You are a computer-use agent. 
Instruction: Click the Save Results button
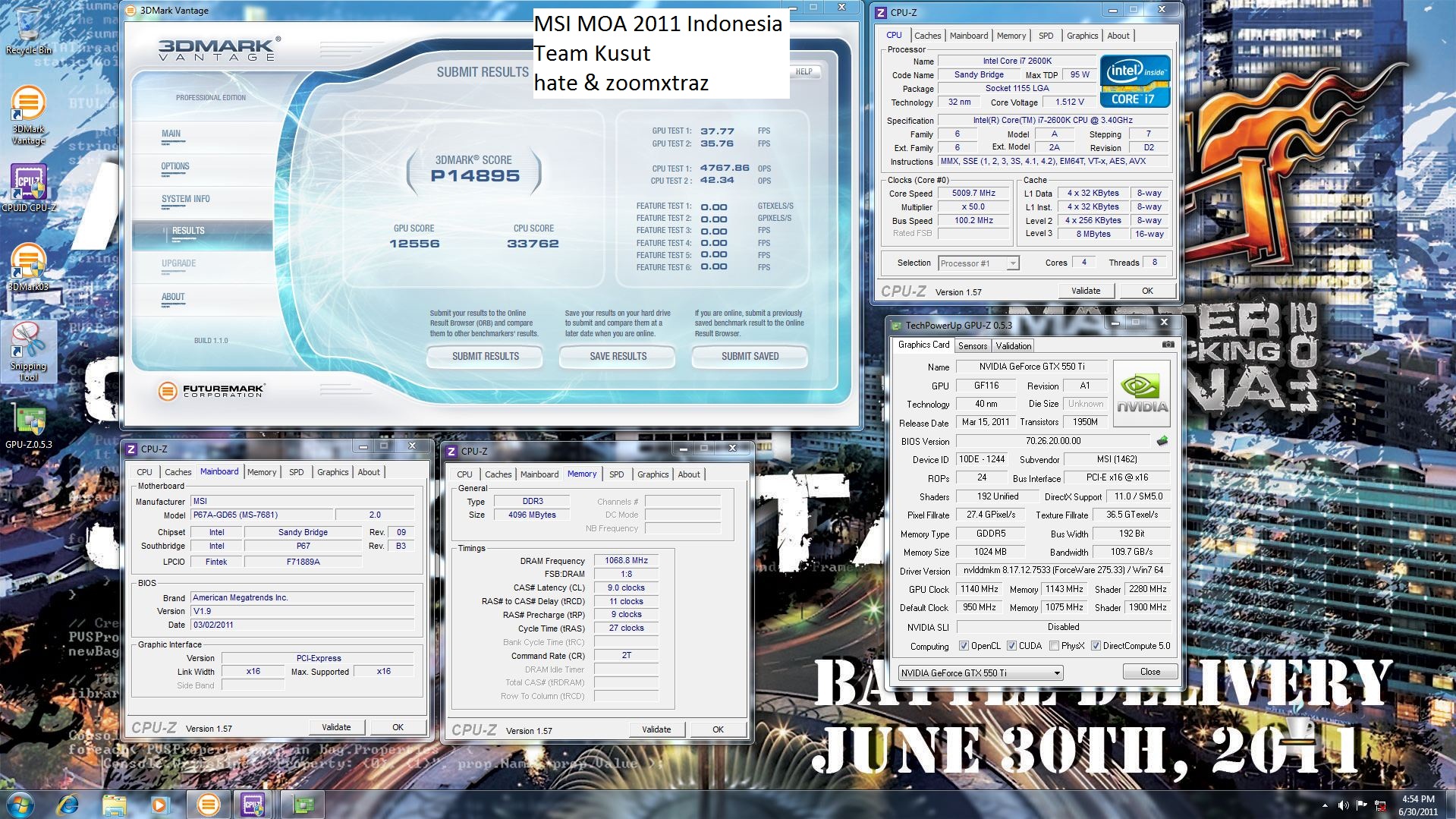pyautogui.click(x=618, y=356)
